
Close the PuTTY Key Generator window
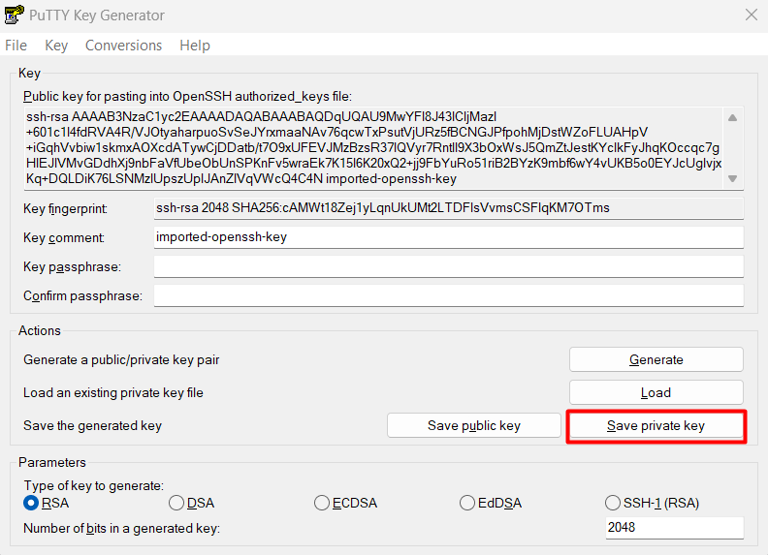[x=751, y=15]
